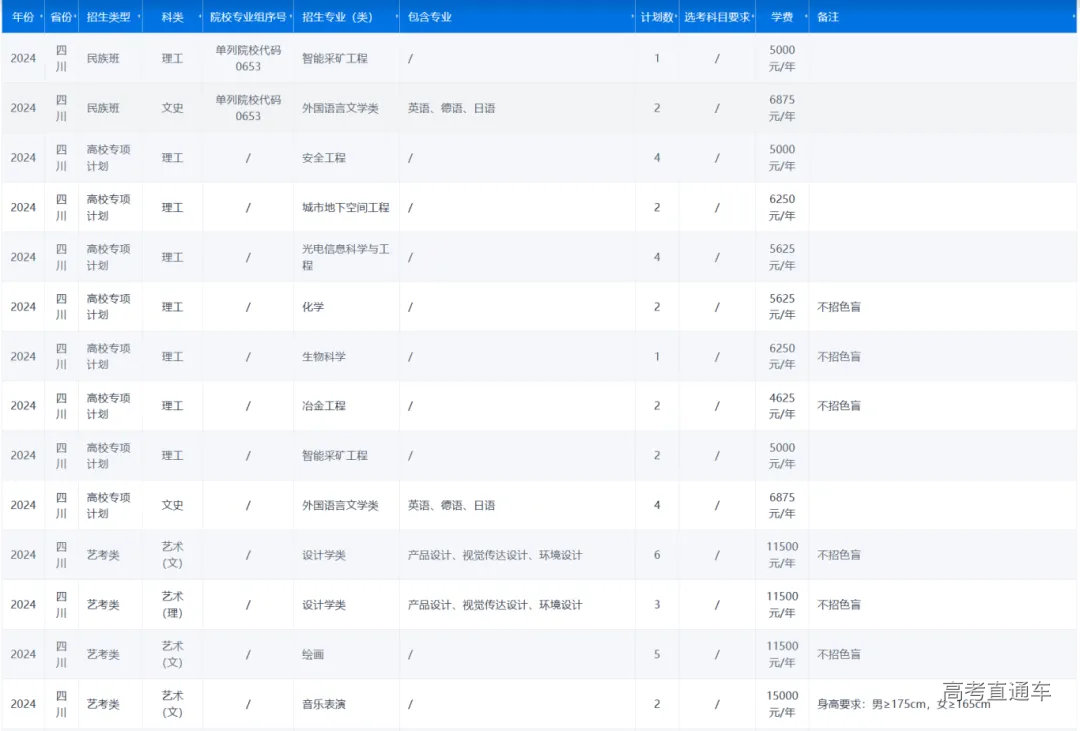1080x731 pixels.
Task: Select the 院校专业组序号 column header
Action: point(247,17)
